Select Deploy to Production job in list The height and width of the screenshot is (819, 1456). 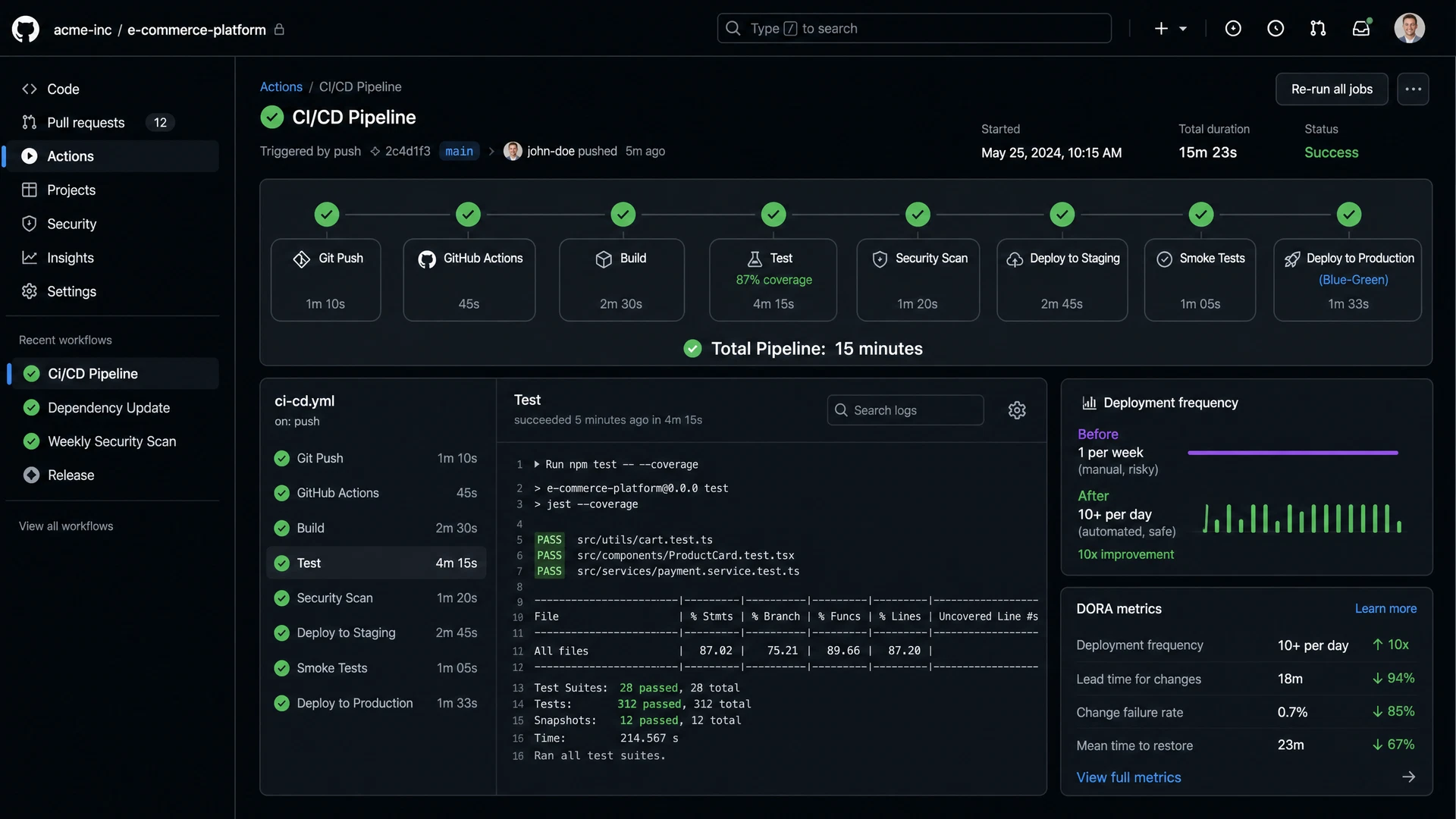(376, 703)
